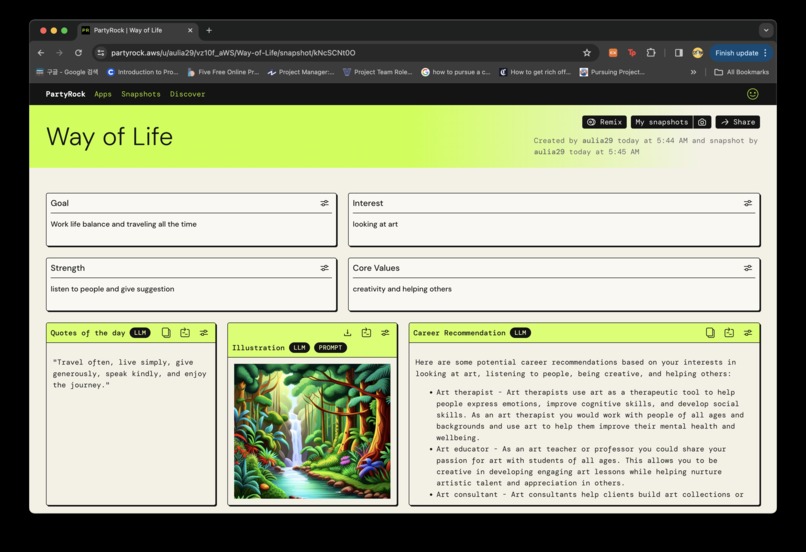Viewport: 806px width, 552px height.
Task: Click the orange extension icon in toolbar
Action: (613, 52)
